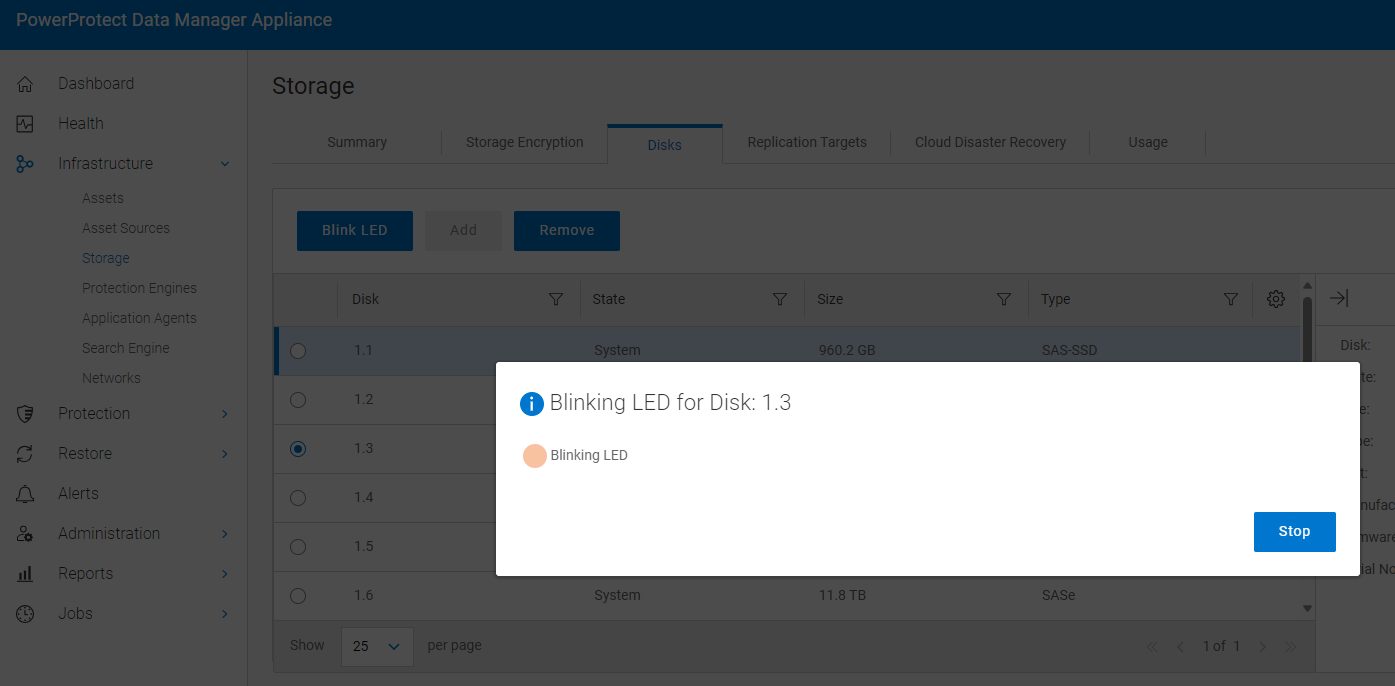The width and height of the screenshot is (1395, 686).
Task: Filter the Type column
Action: pos(1231,298)
